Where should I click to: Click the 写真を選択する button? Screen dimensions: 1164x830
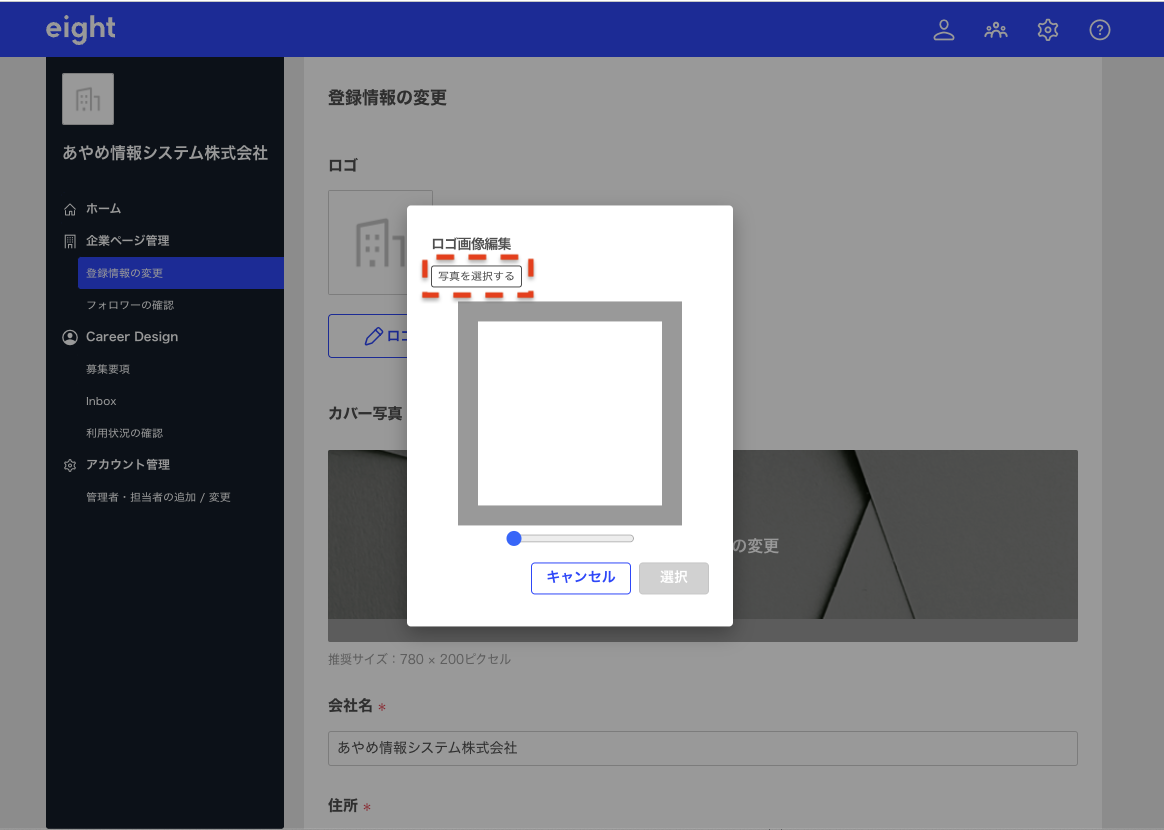476,276
